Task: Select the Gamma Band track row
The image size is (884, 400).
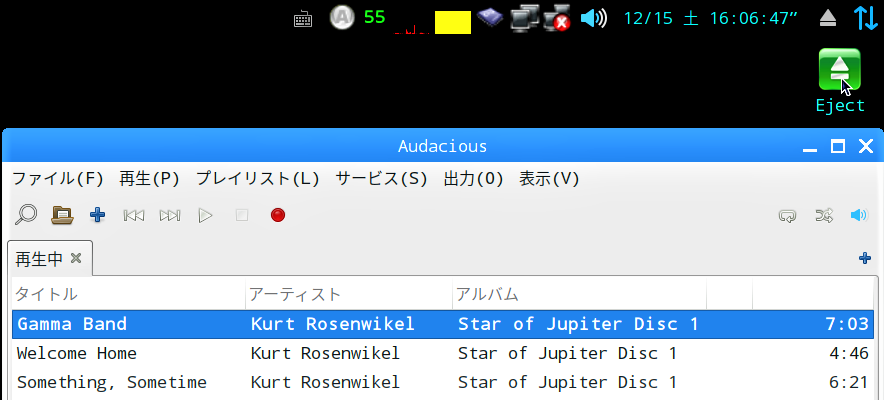Action: tap(443, 324)
